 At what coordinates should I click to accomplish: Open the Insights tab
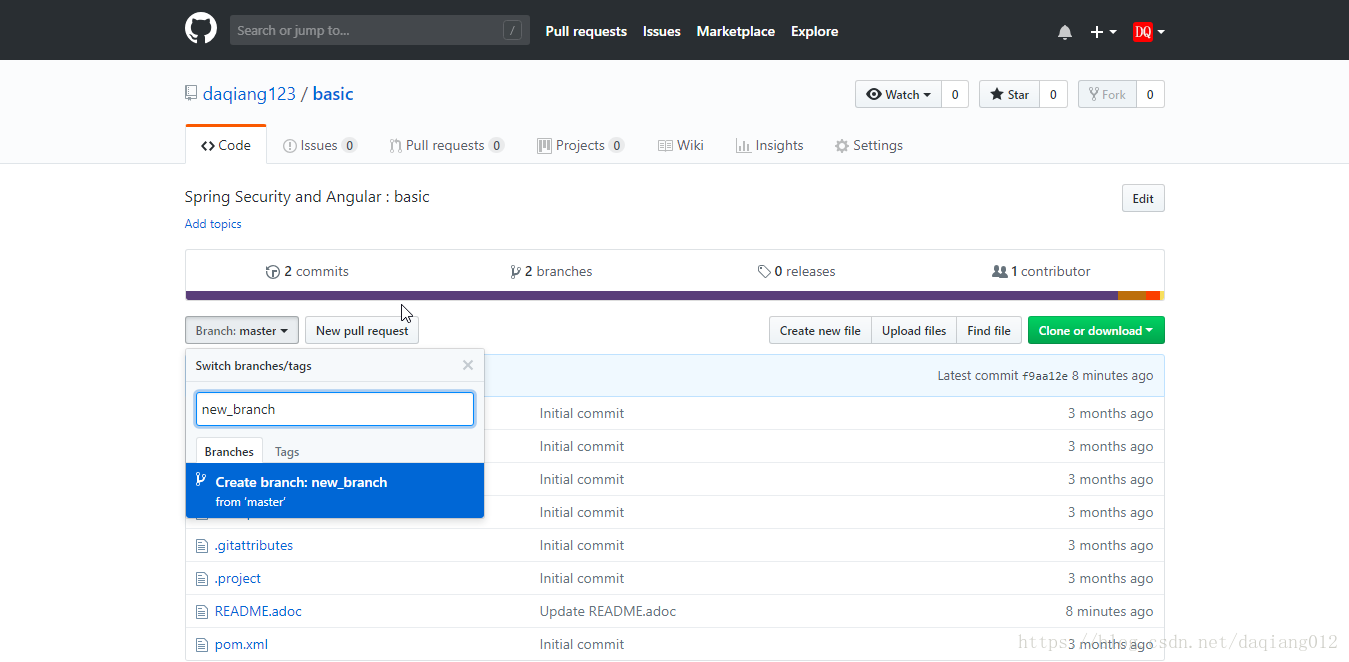tap(769, 145)
